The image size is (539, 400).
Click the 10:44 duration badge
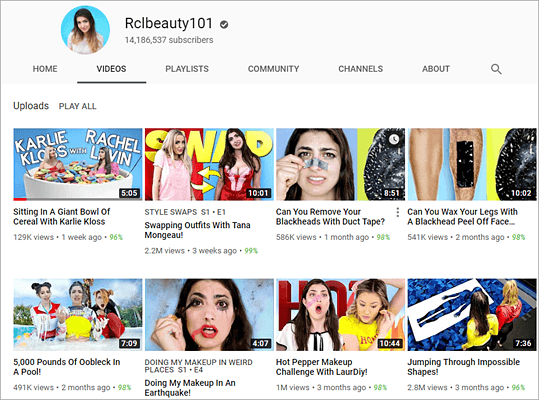pyautogui.click(x=390, y=343)
